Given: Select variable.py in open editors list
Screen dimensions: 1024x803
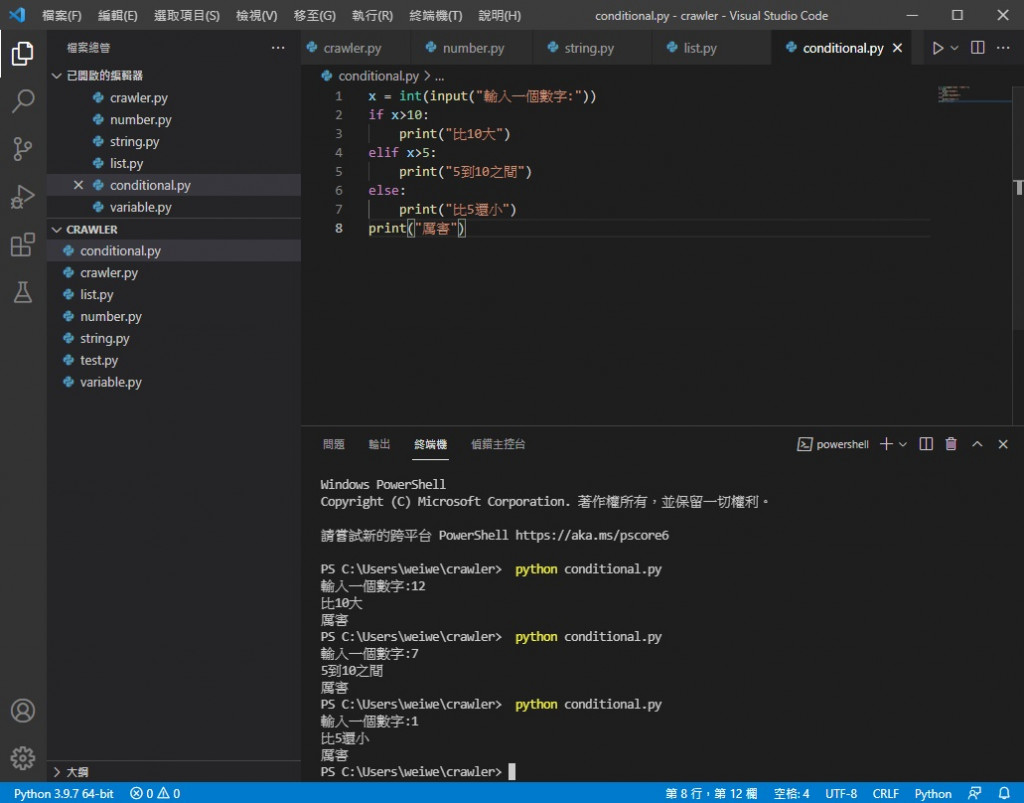Looking at the screenshot, I should pos(174,207).
